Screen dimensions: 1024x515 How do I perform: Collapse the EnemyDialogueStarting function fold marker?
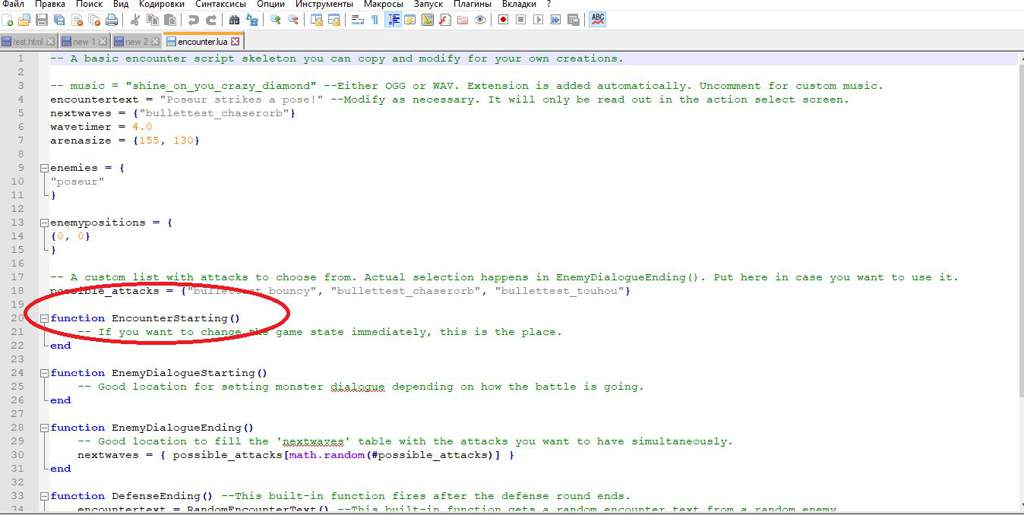tap(44, 373)
